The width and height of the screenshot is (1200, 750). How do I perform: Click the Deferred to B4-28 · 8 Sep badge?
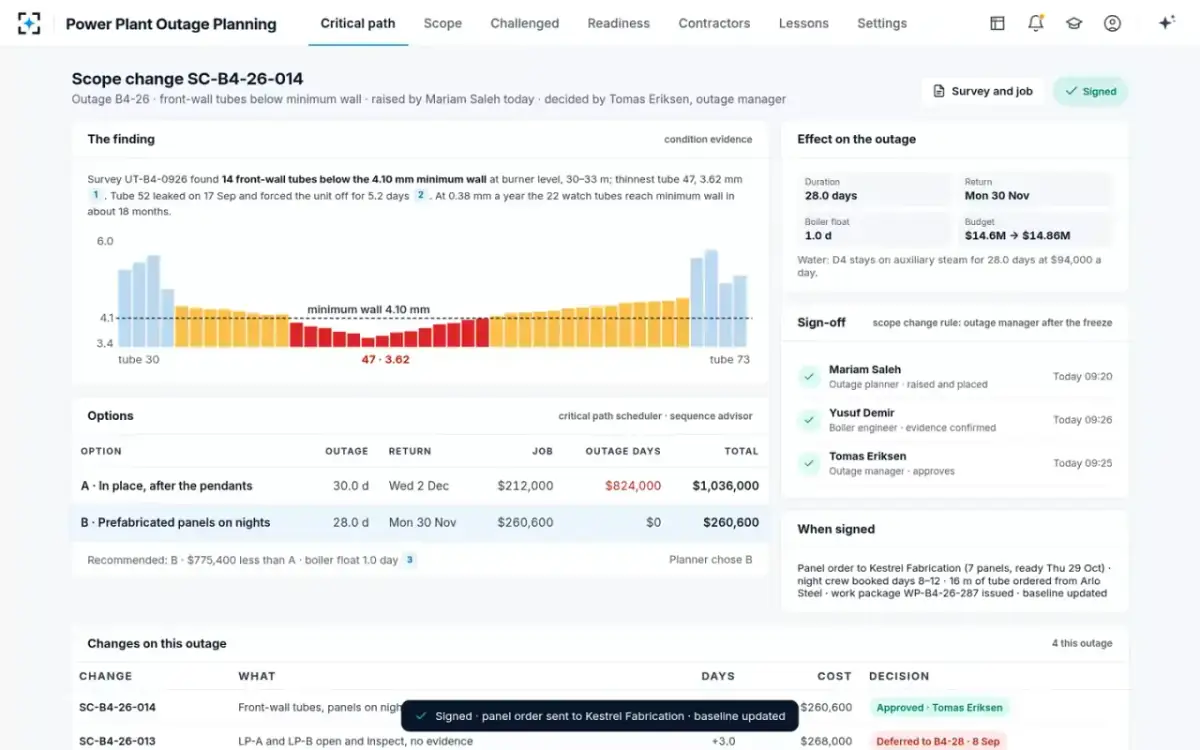point(937,741)
